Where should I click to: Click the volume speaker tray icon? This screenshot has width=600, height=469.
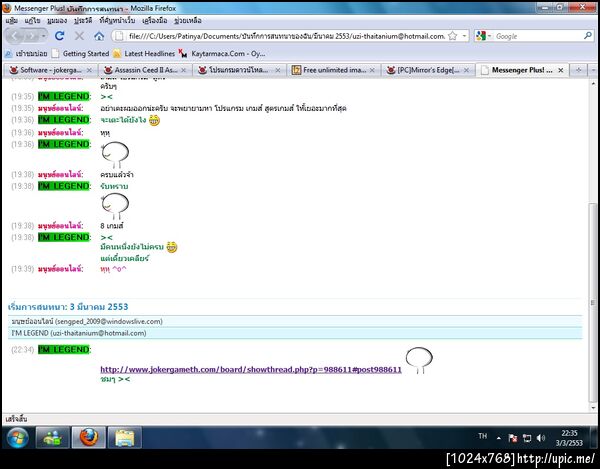(x=541, y=438)
